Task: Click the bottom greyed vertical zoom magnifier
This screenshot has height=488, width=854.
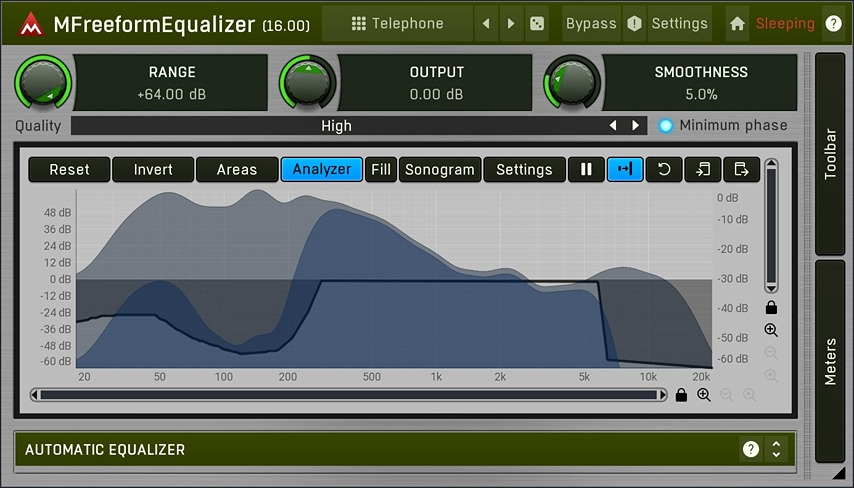Action: [771, 375]
